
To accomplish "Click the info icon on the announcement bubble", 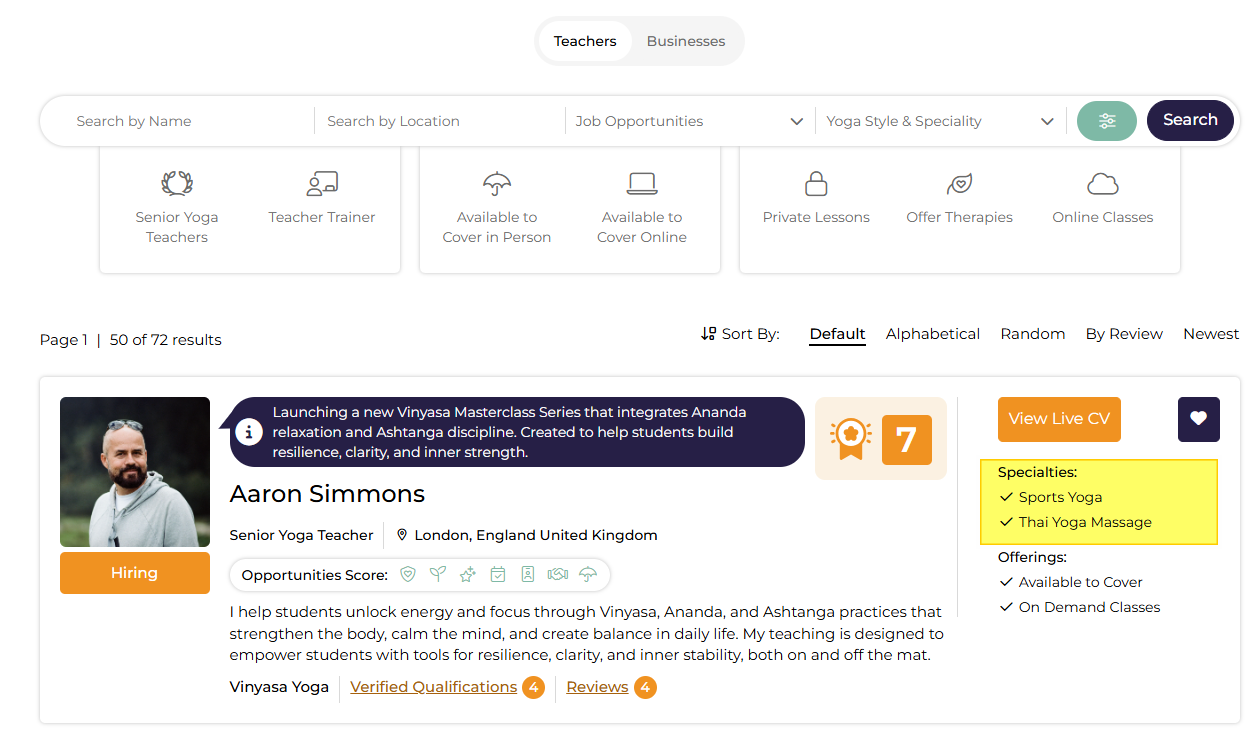I will (x=249, y=431).
